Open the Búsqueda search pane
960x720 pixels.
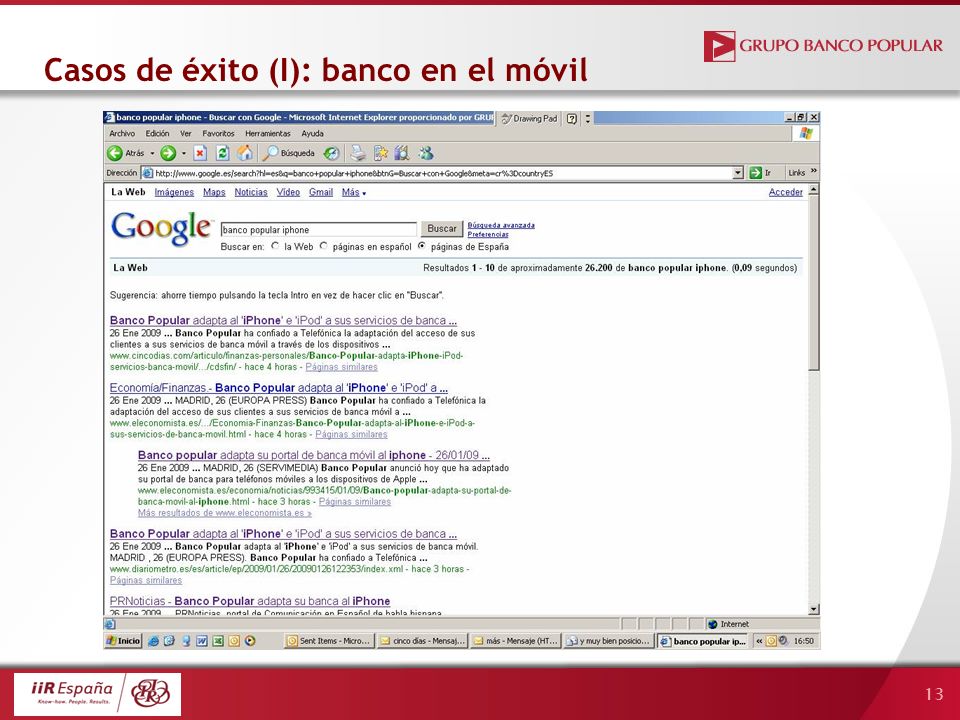click(x=288, y=153)
